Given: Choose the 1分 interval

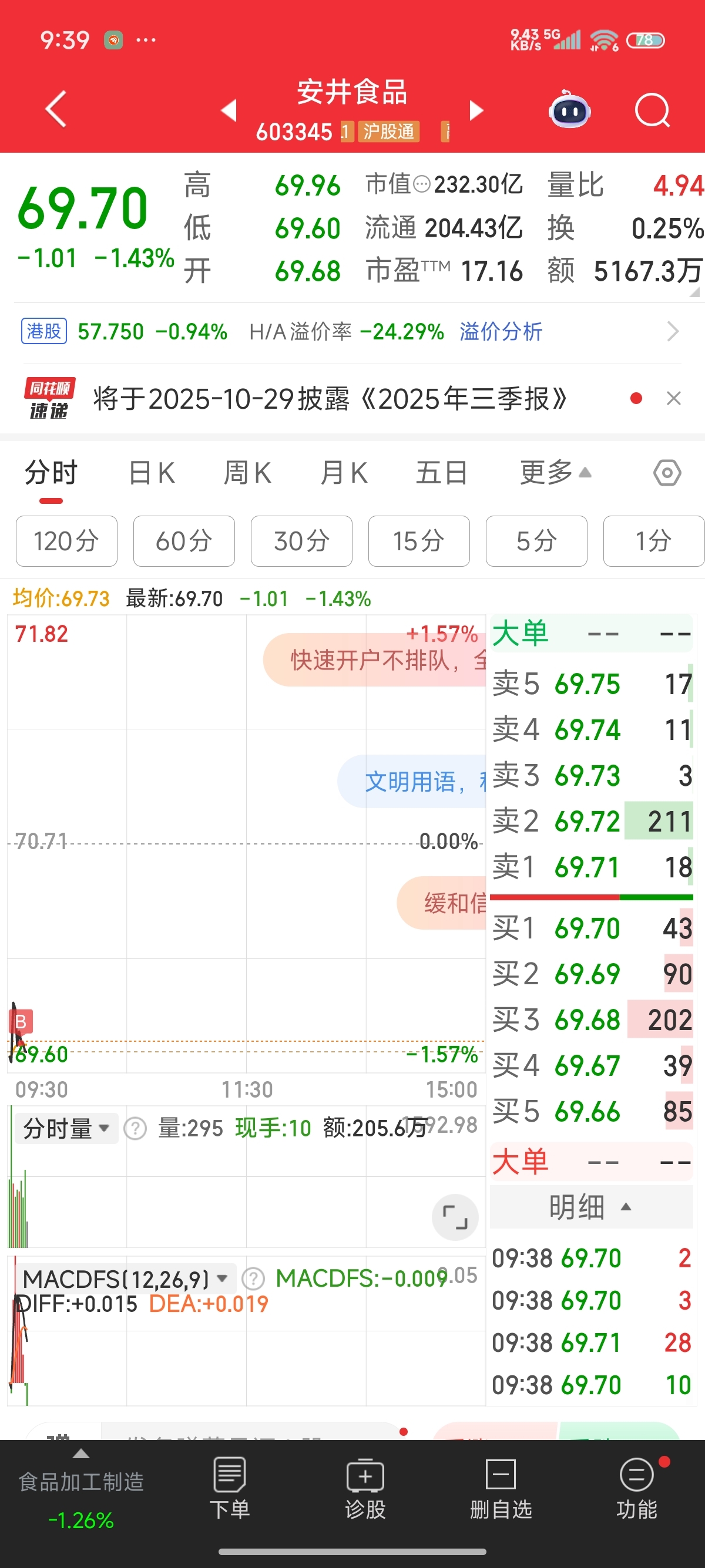Looking at the screenshot, I should pyautogui.click(x=654, y=540).
